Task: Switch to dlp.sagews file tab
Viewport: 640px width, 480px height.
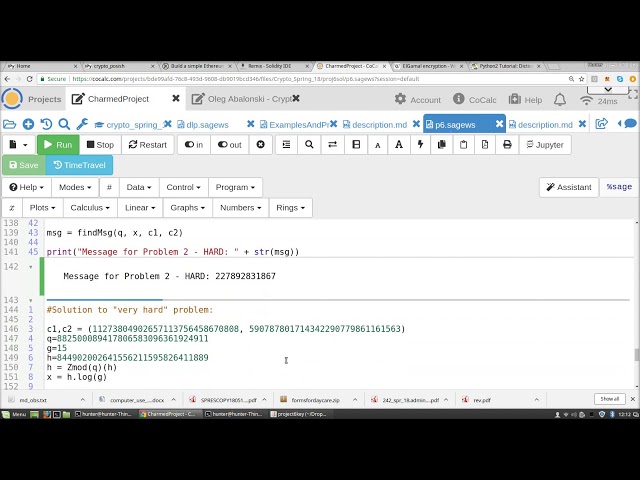Action: coord(207,124)
